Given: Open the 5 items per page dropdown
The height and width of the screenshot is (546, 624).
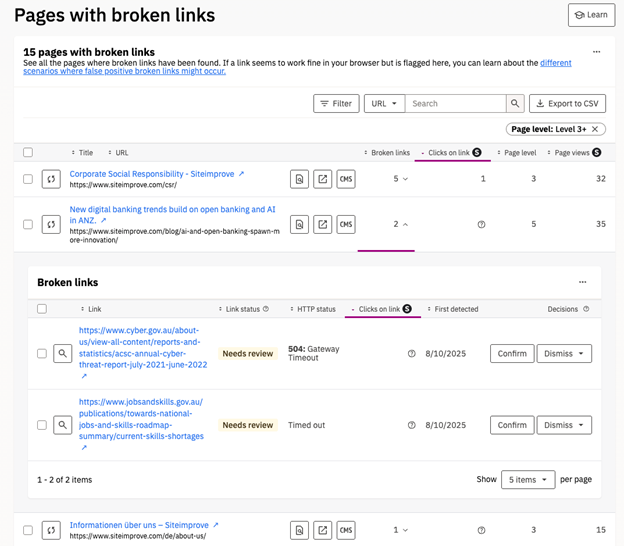Looking at the screenshot, I should tap(528, 480).
